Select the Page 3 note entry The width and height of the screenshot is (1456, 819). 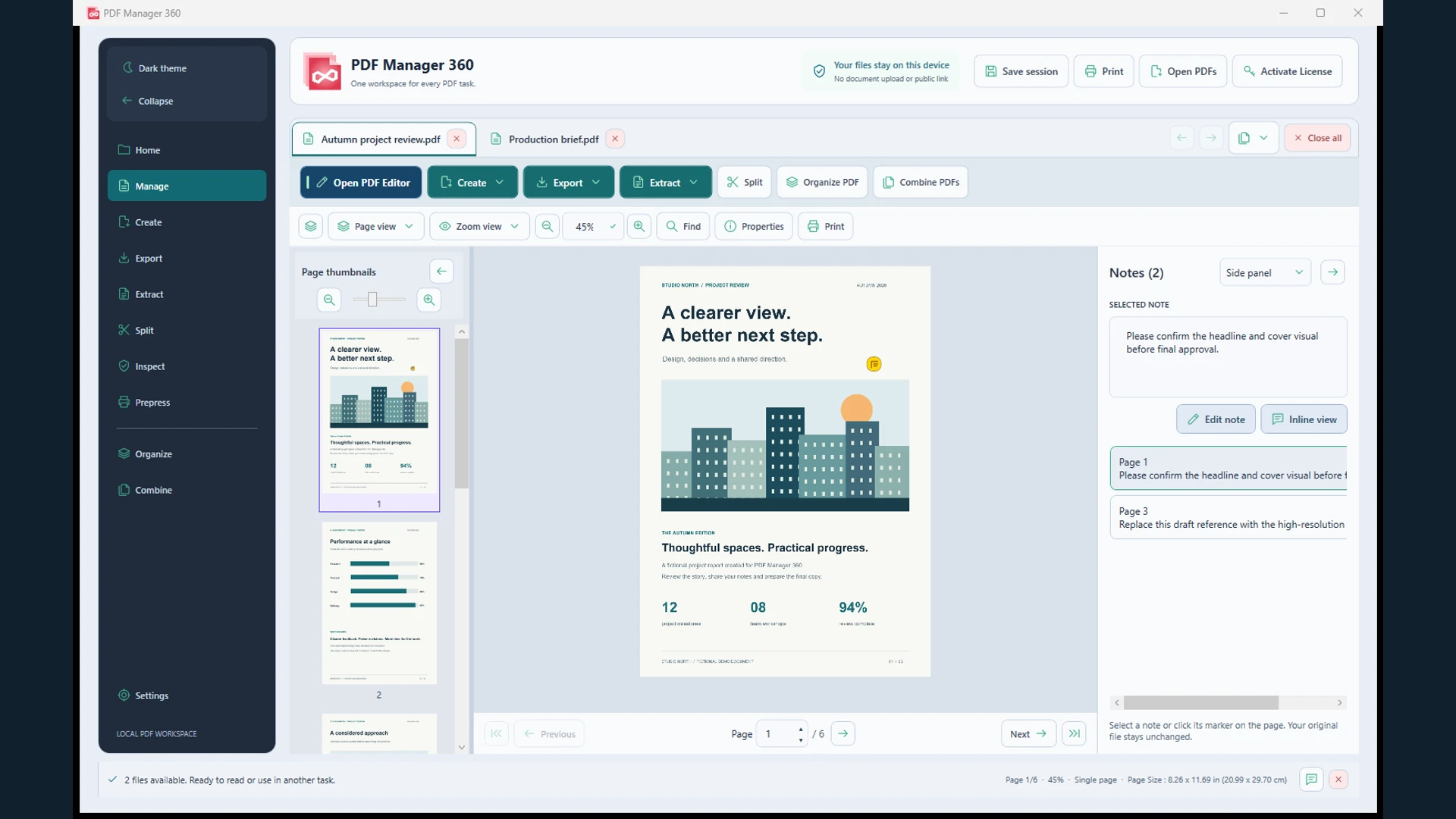pyautogui.click(x=1228, y=518)
